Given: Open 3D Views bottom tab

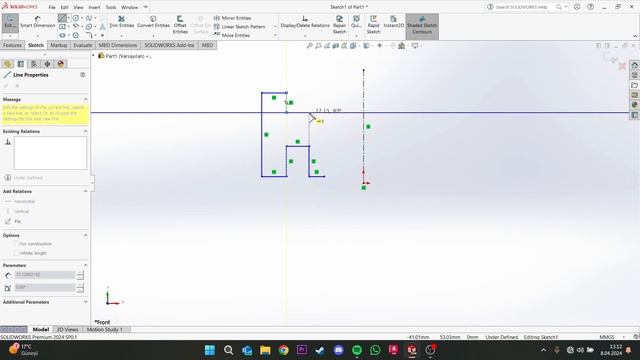Looking at the screenshot, I should tap(67, 329).
